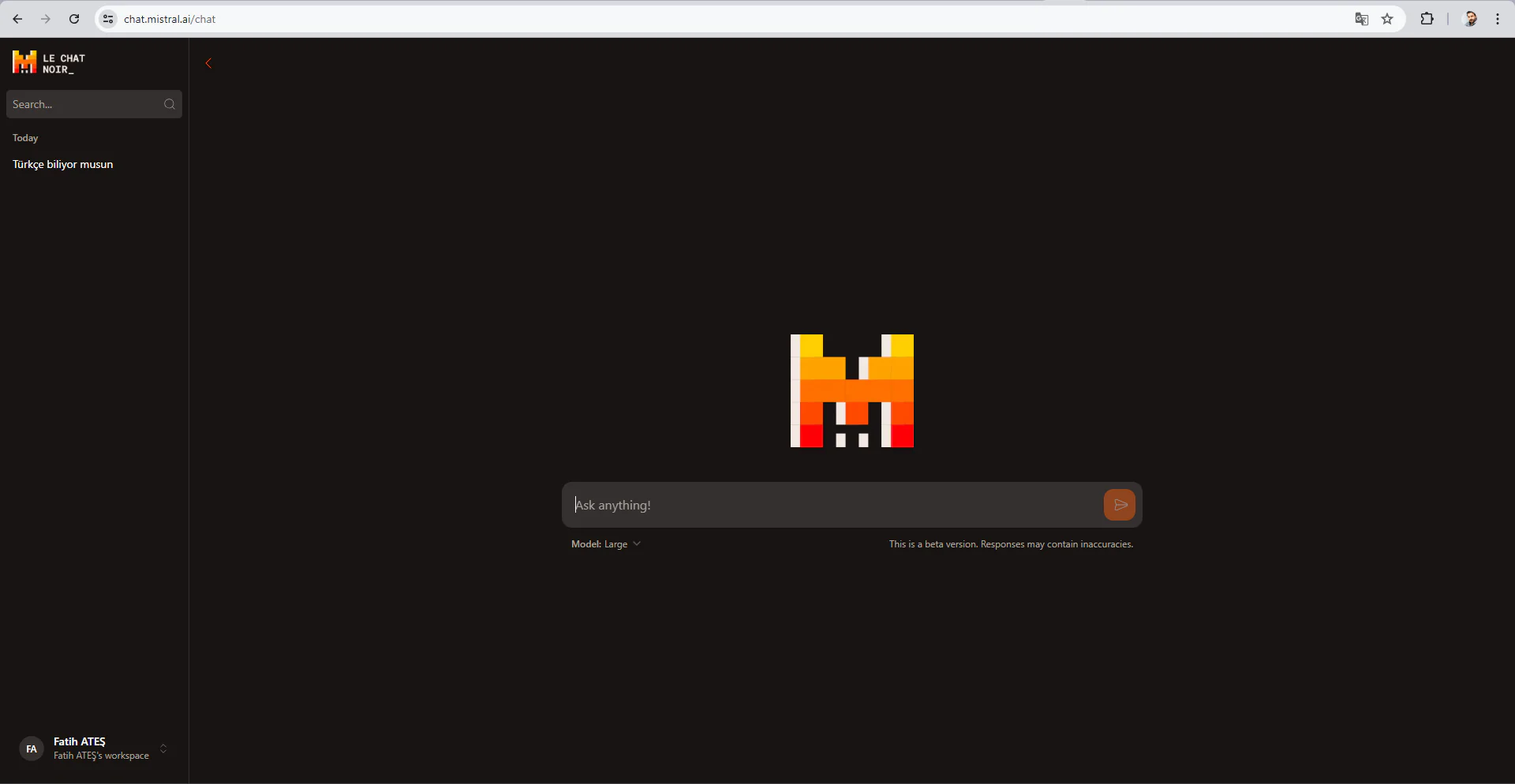Click the 'Today' section heading
1515x784 pixels.
25,138
